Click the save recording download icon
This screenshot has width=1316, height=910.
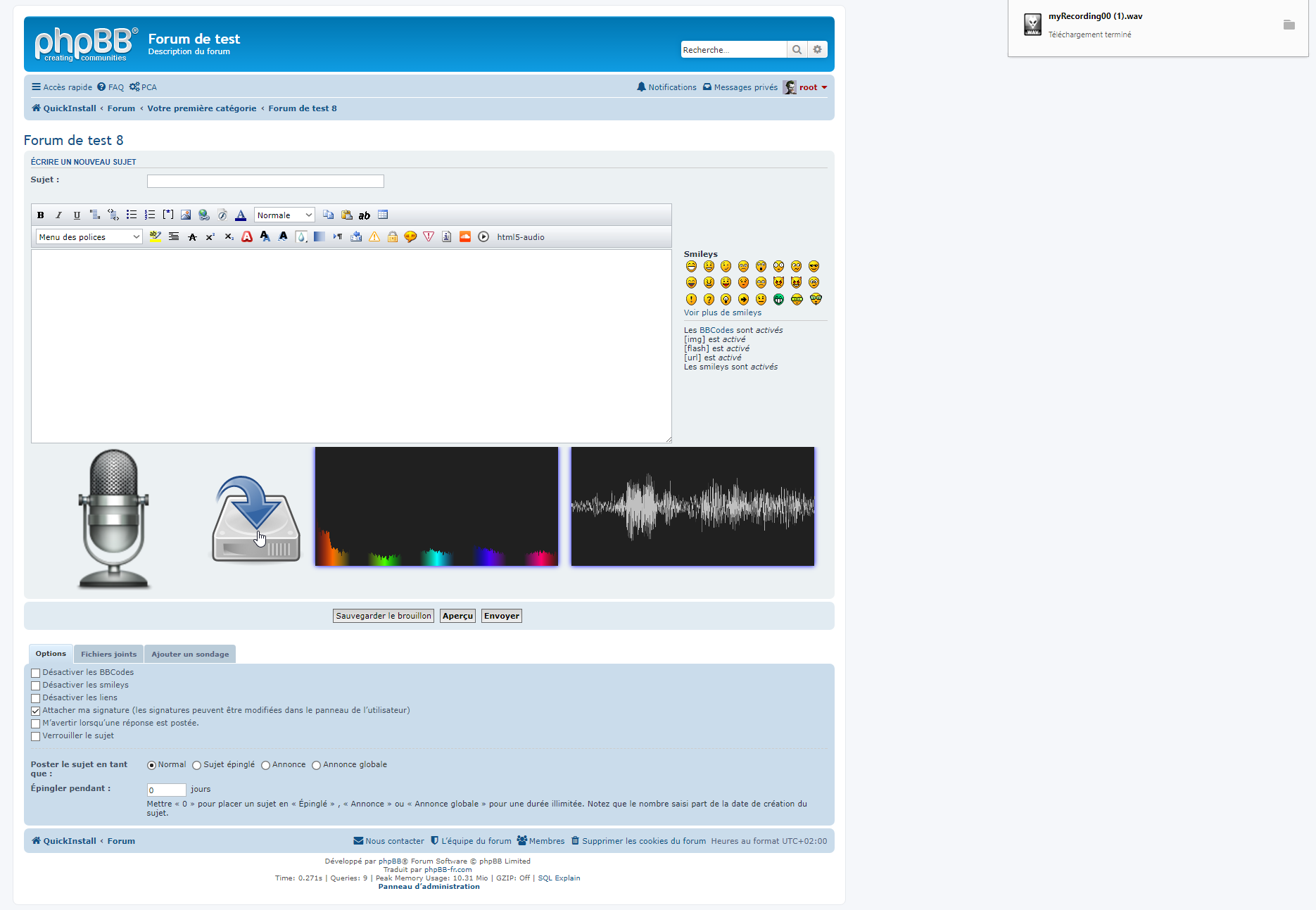point(256,519)
